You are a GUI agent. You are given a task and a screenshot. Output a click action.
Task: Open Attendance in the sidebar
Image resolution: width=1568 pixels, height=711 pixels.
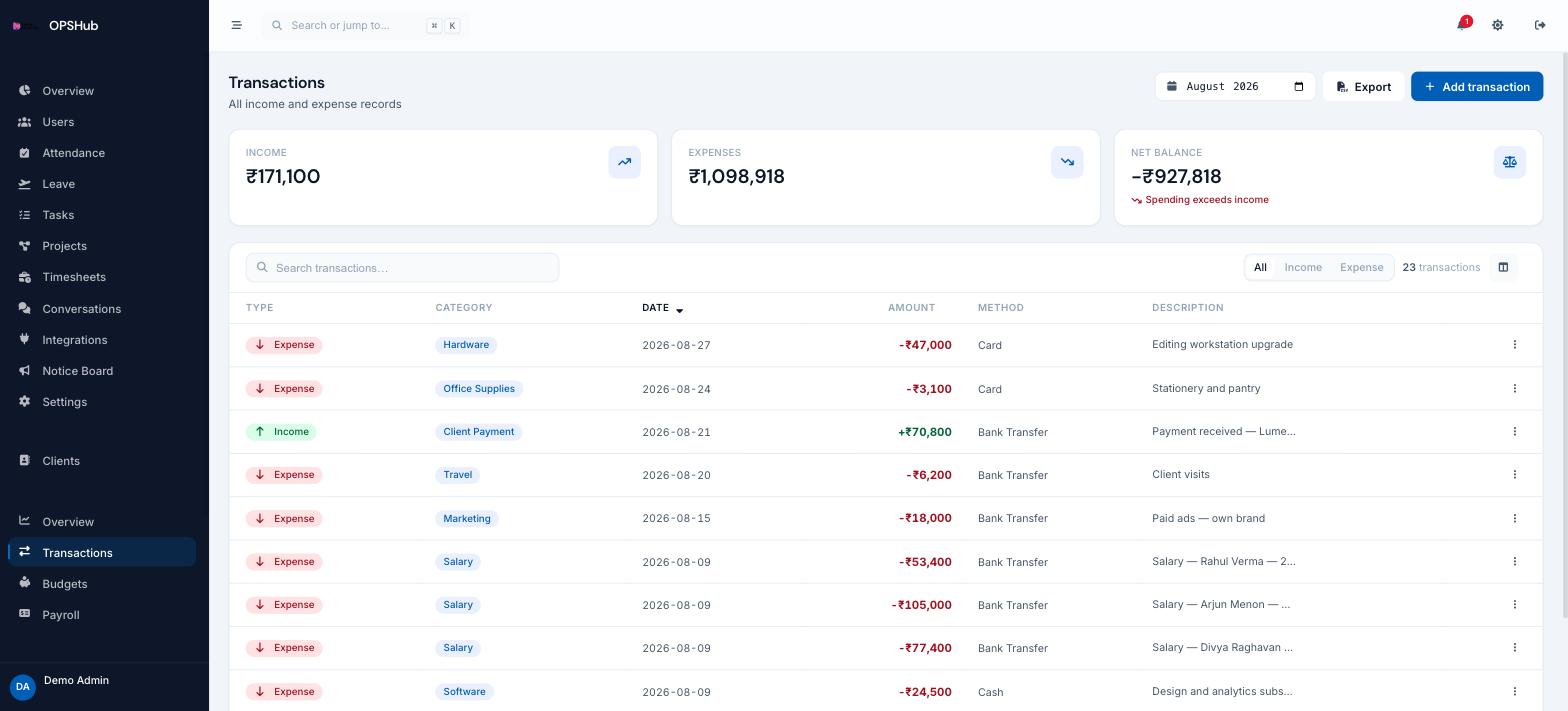pos(102,153)
